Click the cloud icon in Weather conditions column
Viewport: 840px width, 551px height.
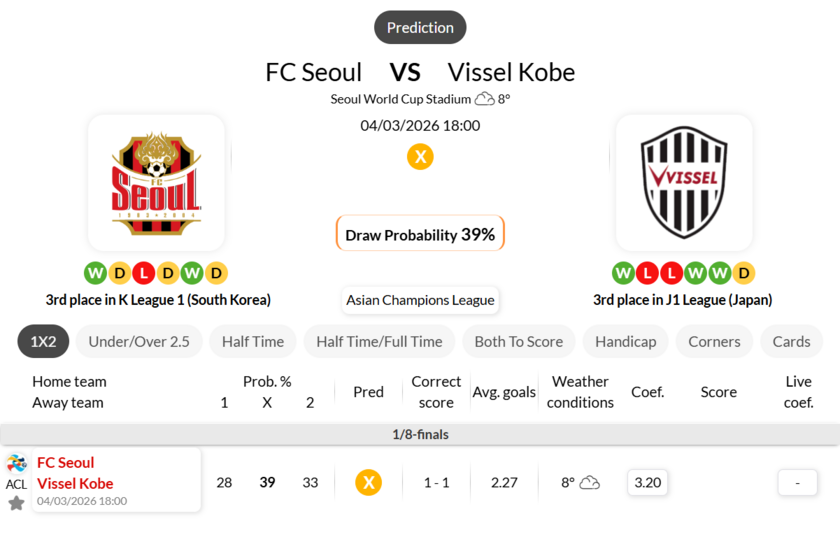click(590, 483)
